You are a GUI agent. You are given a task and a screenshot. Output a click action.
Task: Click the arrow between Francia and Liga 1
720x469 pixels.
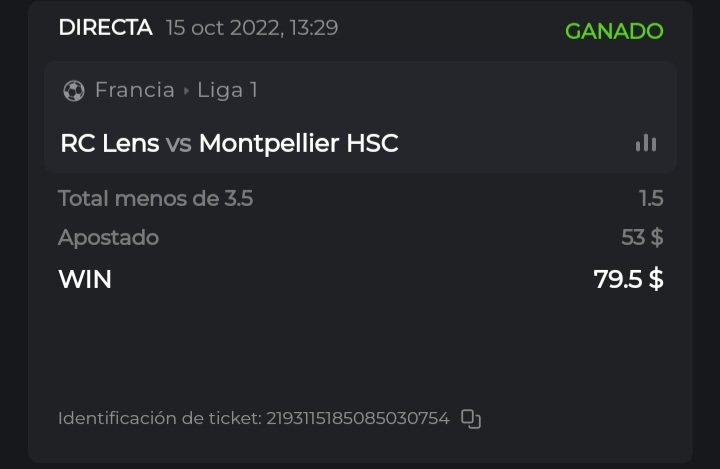[x=186, y=91]
